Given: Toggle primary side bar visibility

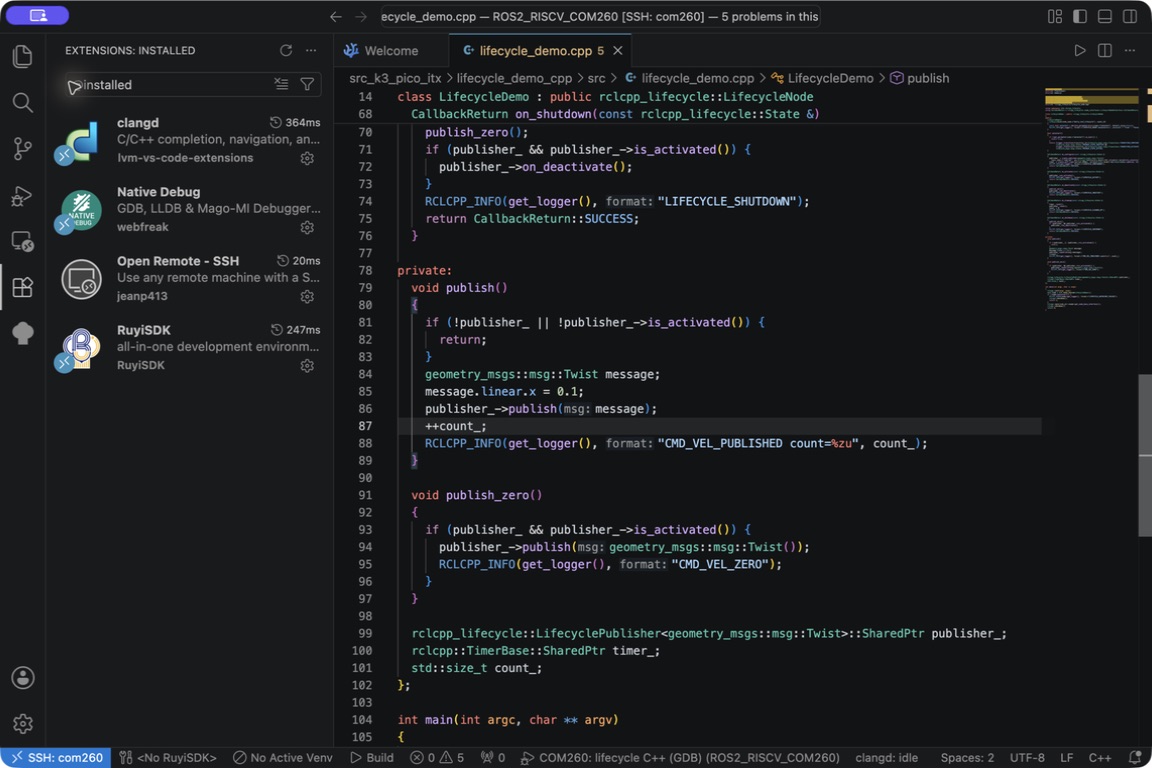Looking at the screenshot, I should 1080,16.
